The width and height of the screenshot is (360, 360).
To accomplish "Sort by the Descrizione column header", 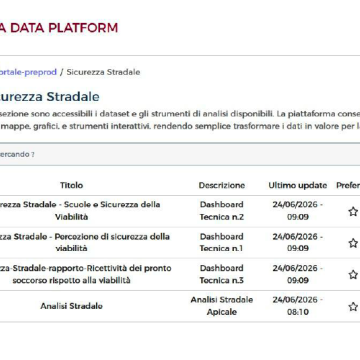I will click(222, 185).
